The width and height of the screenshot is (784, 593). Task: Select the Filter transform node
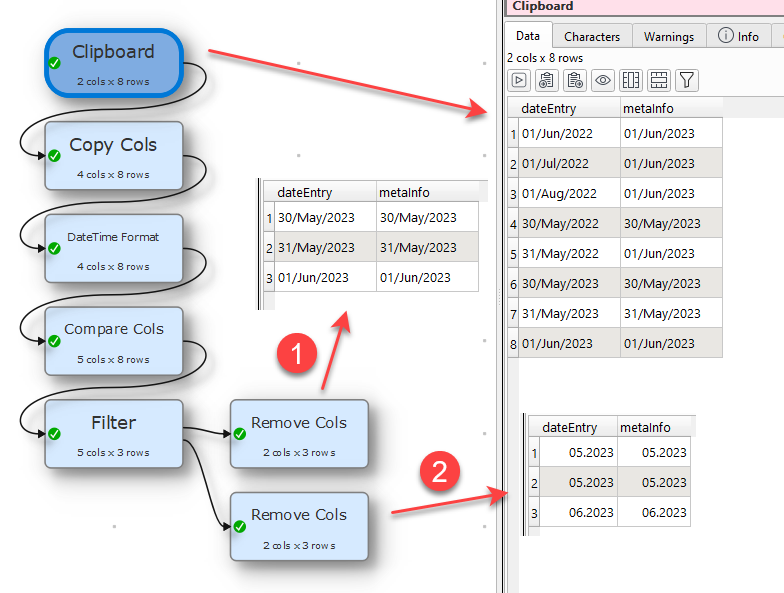(x=114, y=434)
